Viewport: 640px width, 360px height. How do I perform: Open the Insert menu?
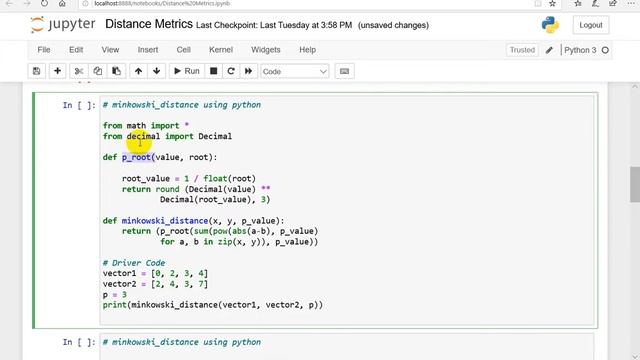(148, 50)
